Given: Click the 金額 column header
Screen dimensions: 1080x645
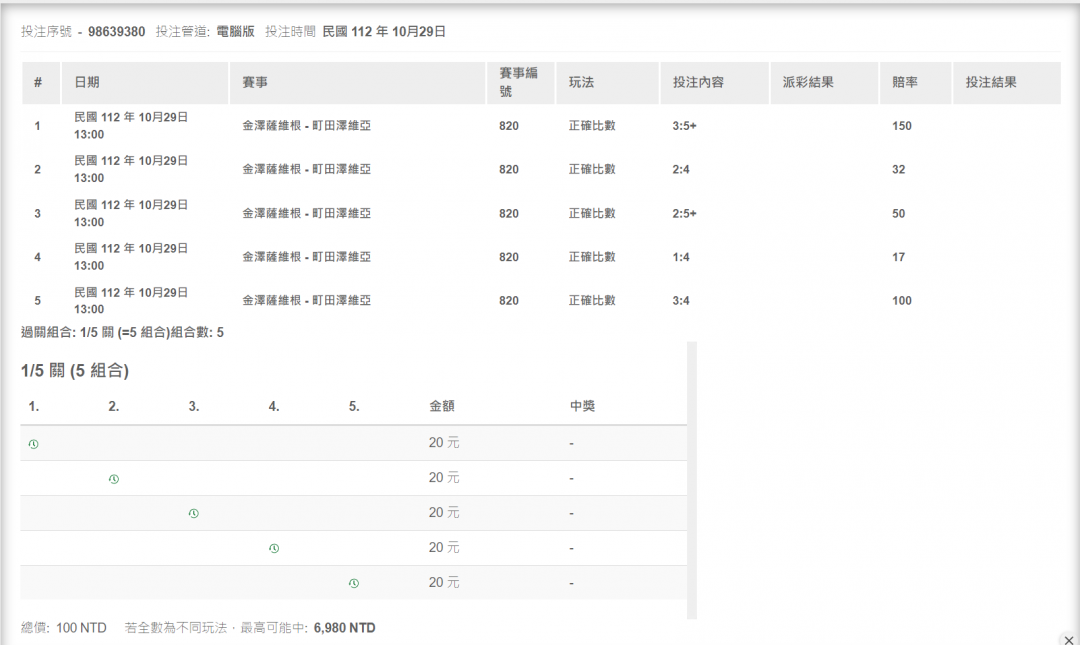Looking at the screenshot, I should tap(442, 407).
